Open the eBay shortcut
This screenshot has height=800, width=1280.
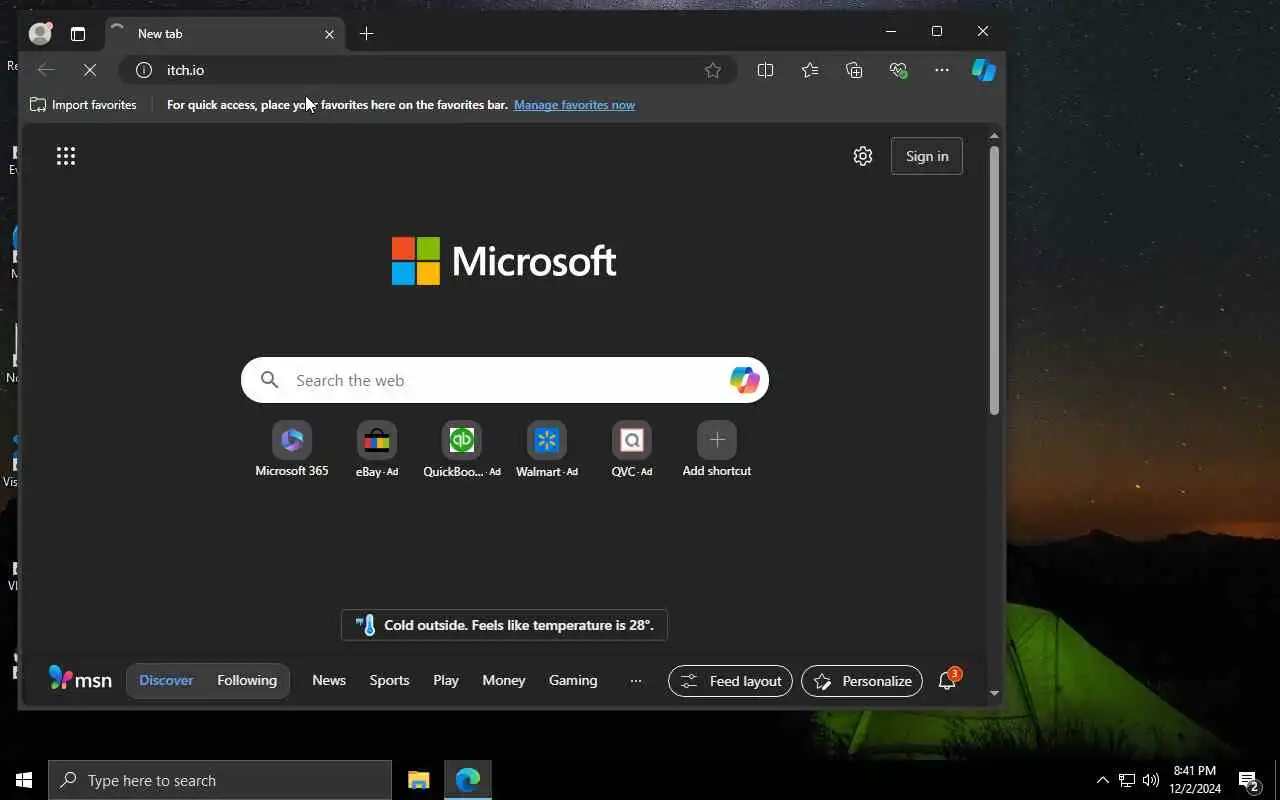tap(377, 449)
